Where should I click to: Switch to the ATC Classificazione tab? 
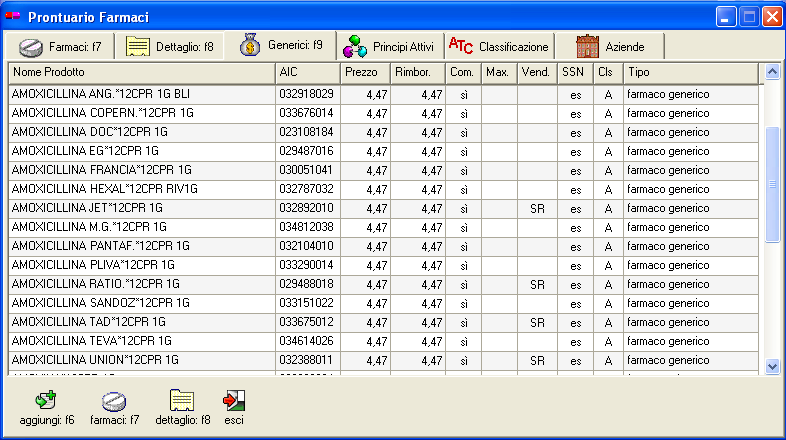coord(499,46)
